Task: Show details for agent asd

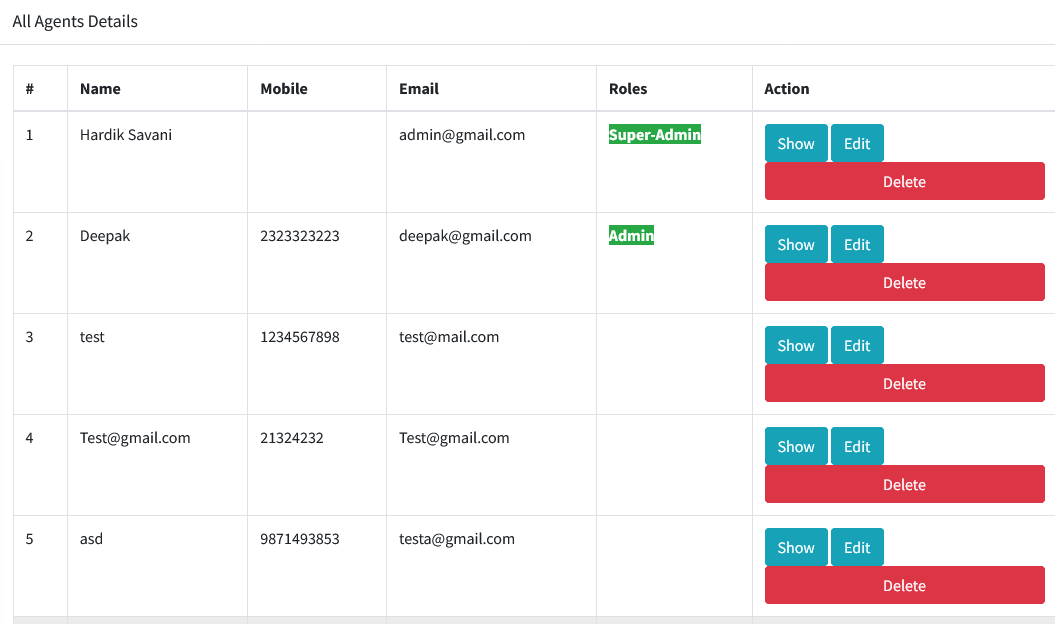Action: [x=796, y=547]
